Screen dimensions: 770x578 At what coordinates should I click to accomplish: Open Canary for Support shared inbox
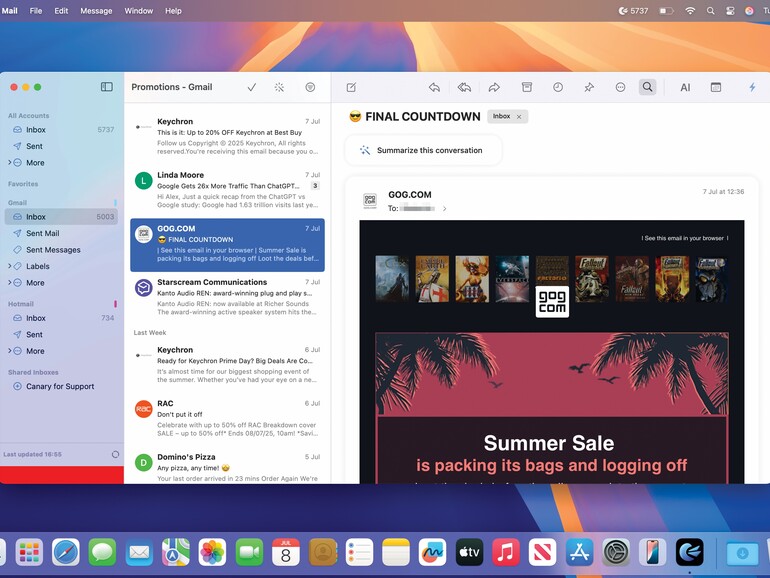61,386
